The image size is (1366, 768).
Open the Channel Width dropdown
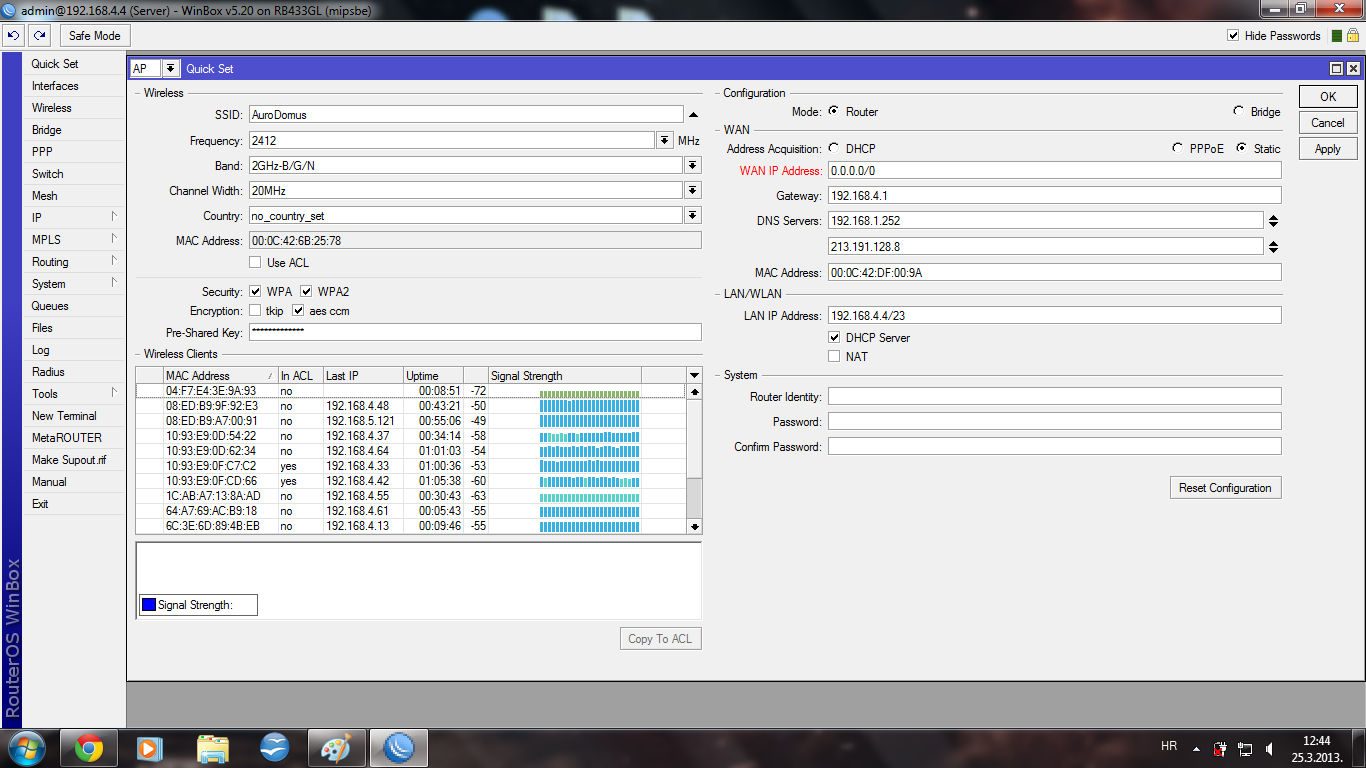click(x=692, y=191)
